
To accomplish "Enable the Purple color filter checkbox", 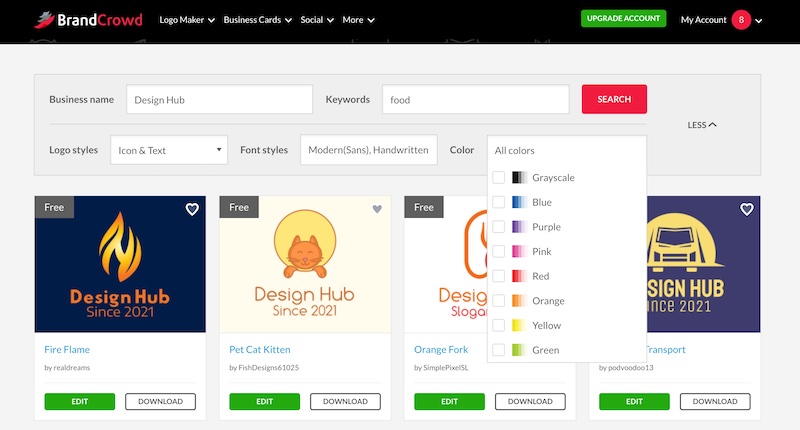I will pos(499,227).
